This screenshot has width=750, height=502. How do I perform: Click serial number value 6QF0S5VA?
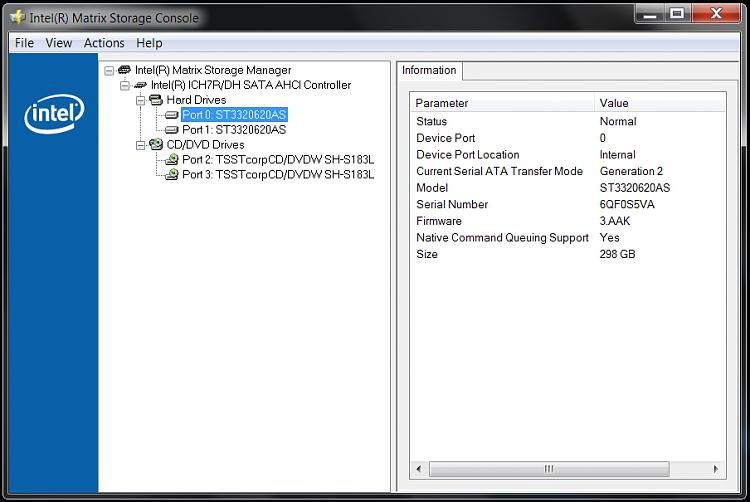(627, 205)
